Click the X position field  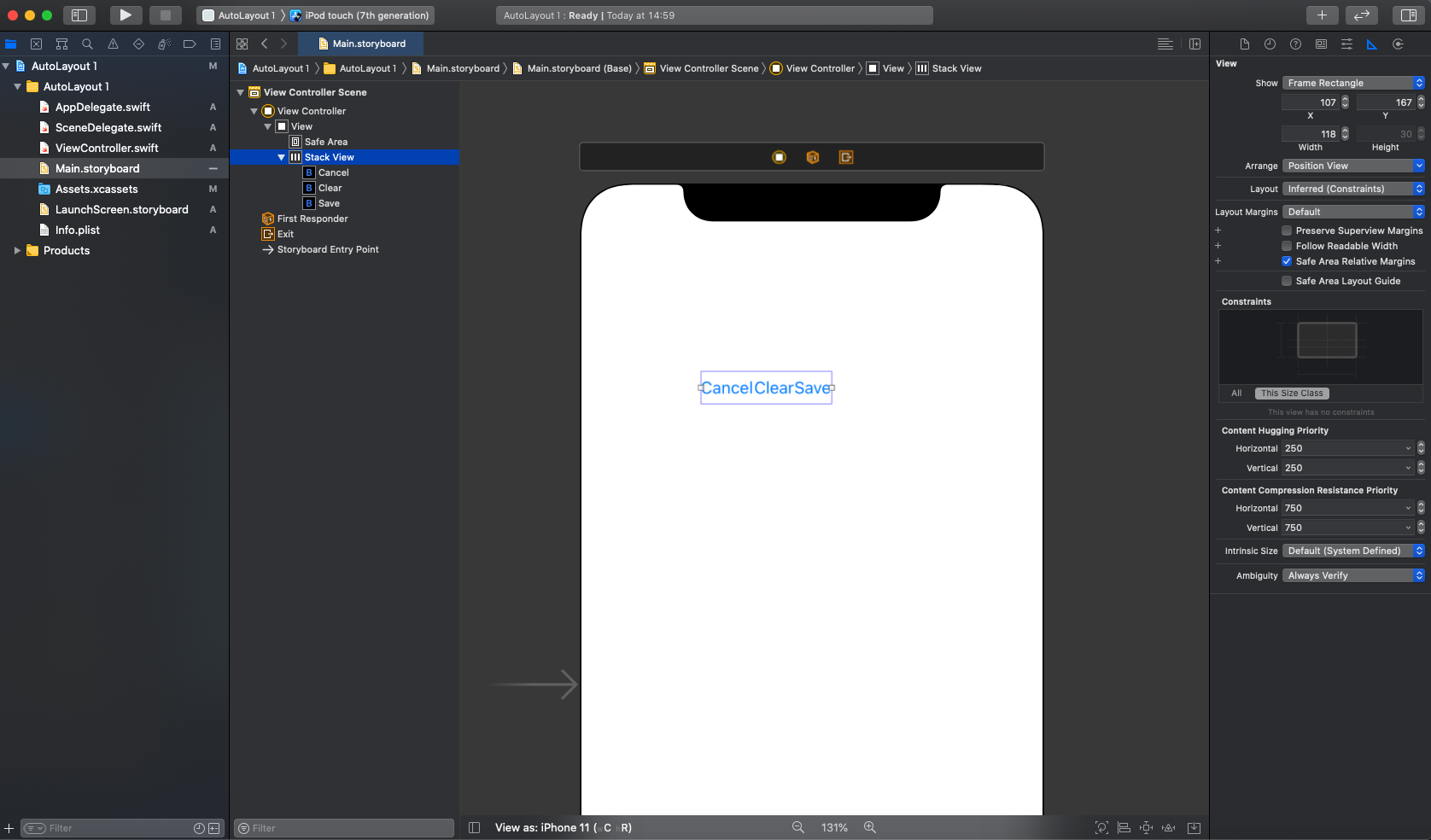click(1310, 102)
